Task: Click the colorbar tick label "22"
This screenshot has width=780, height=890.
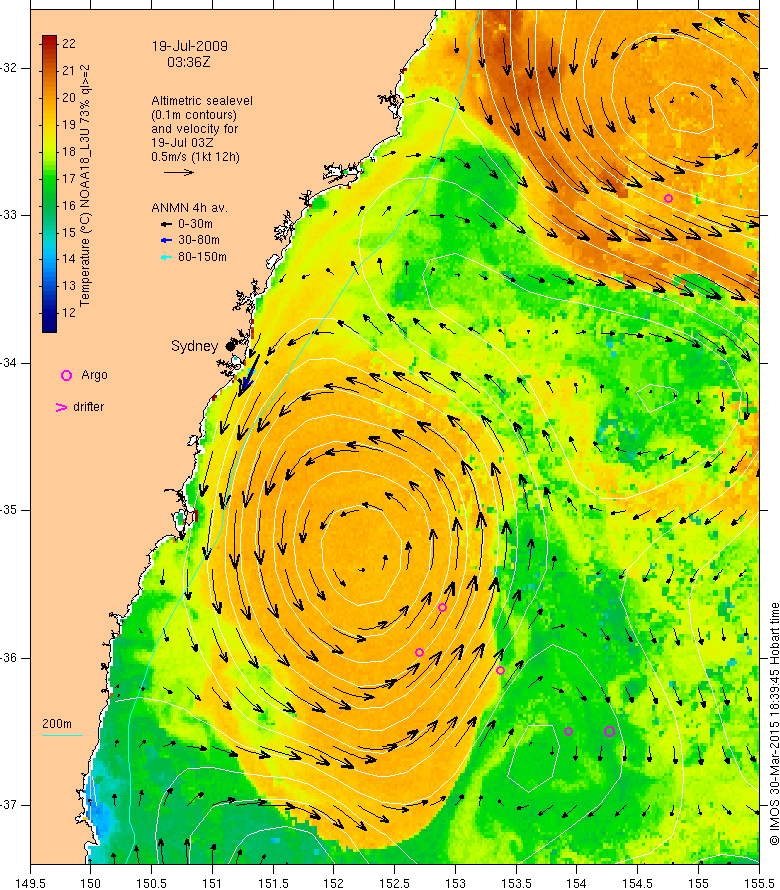Action: pyautogui.click(x=69, y=44)
